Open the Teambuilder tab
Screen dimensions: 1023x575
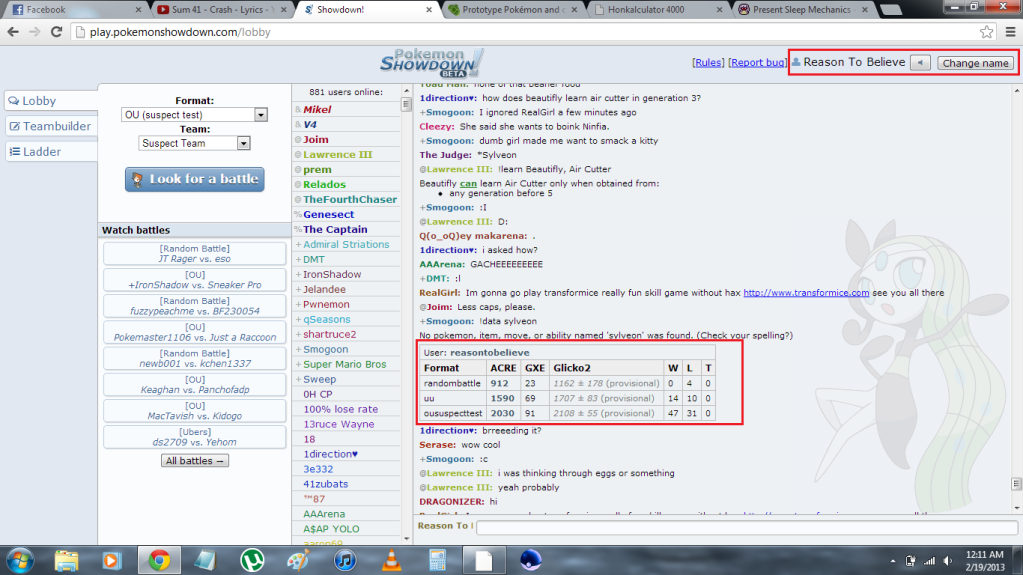click(51, 126)
